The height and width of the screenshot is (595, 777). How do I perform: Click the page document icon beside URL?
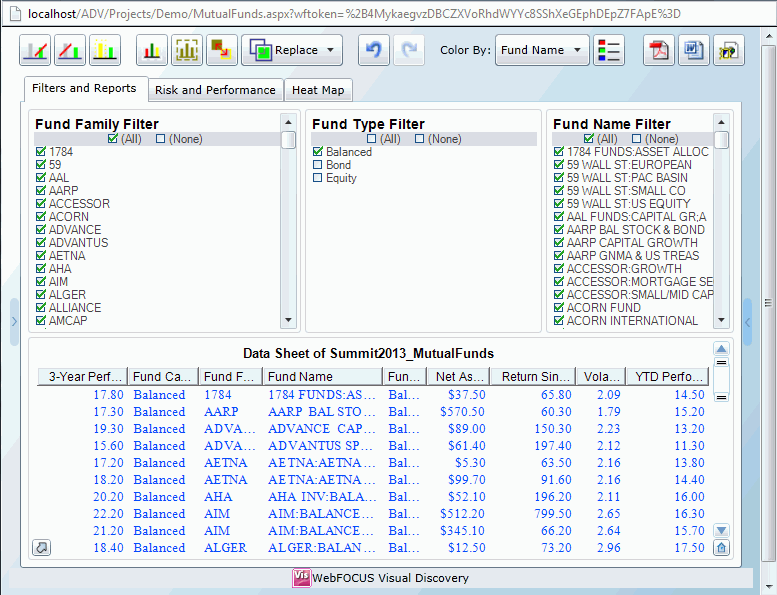[x=15, y=13]
